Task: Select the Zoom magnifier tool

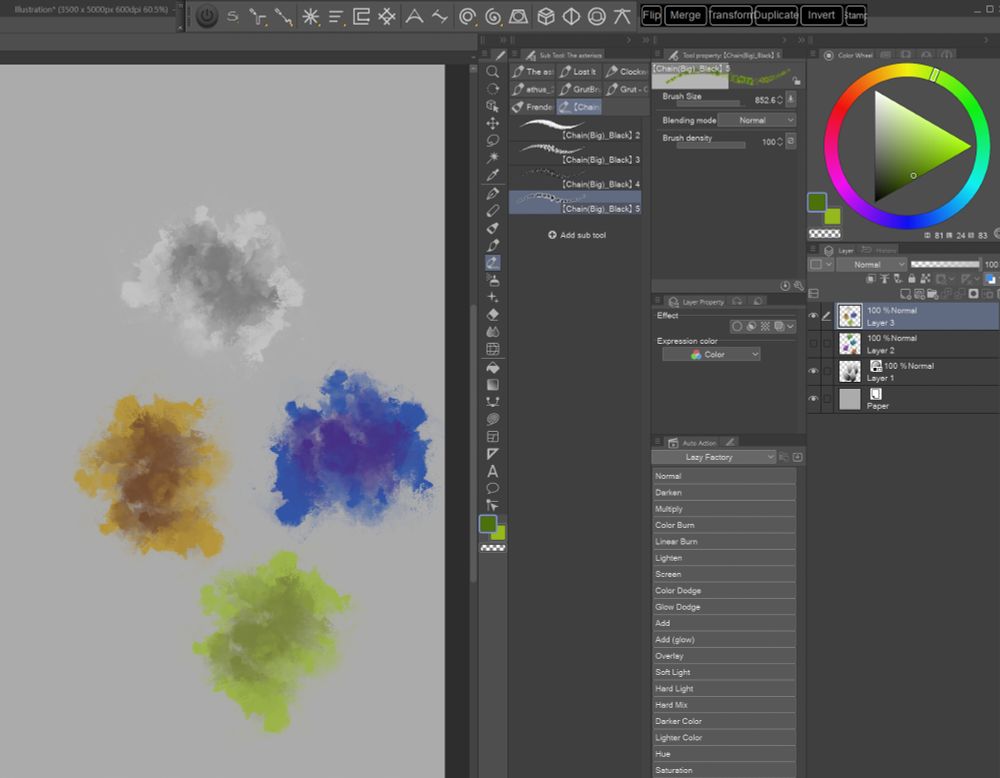Action: 492,71
